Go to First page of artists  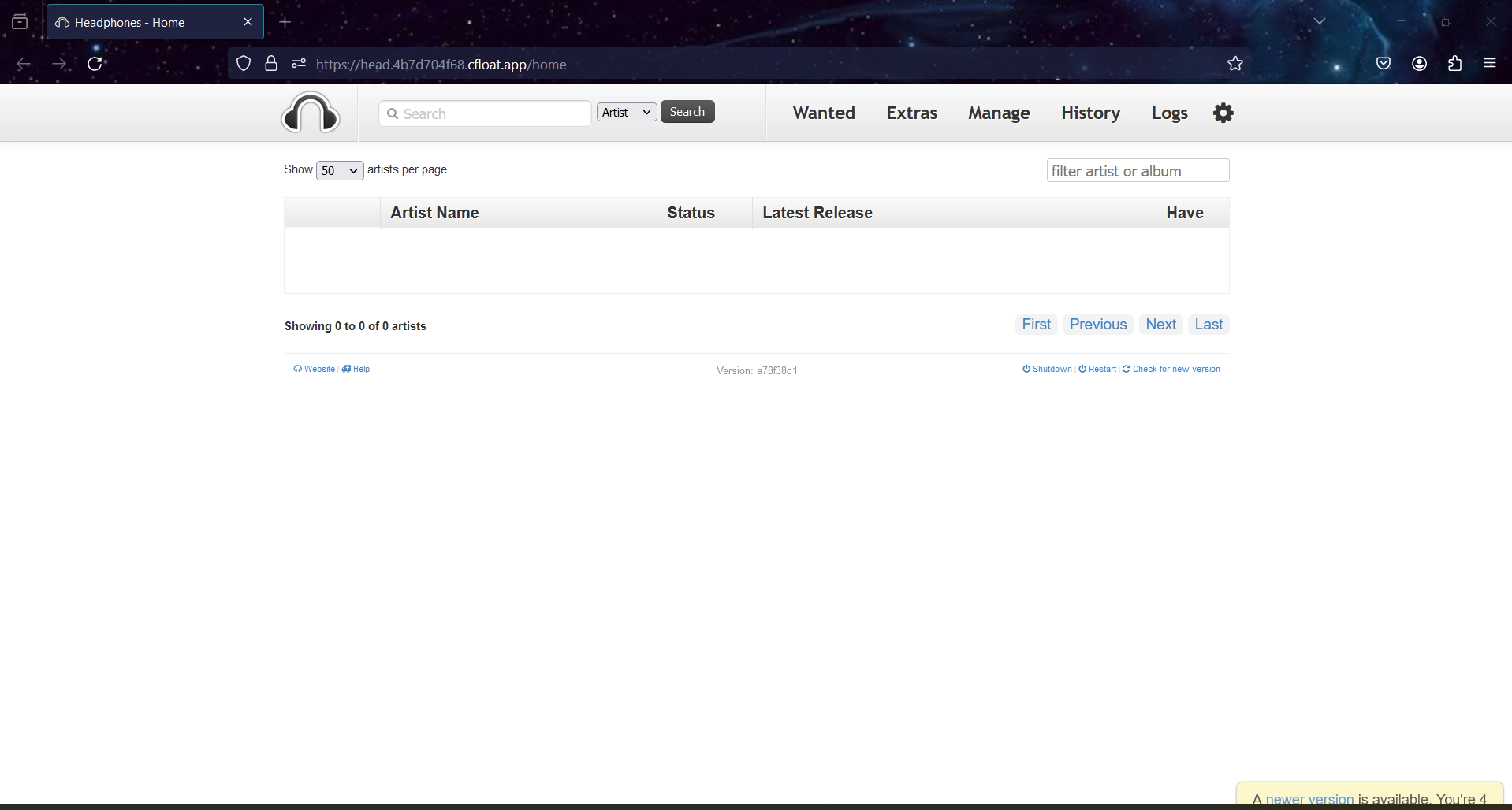(x=1036, y=325)
